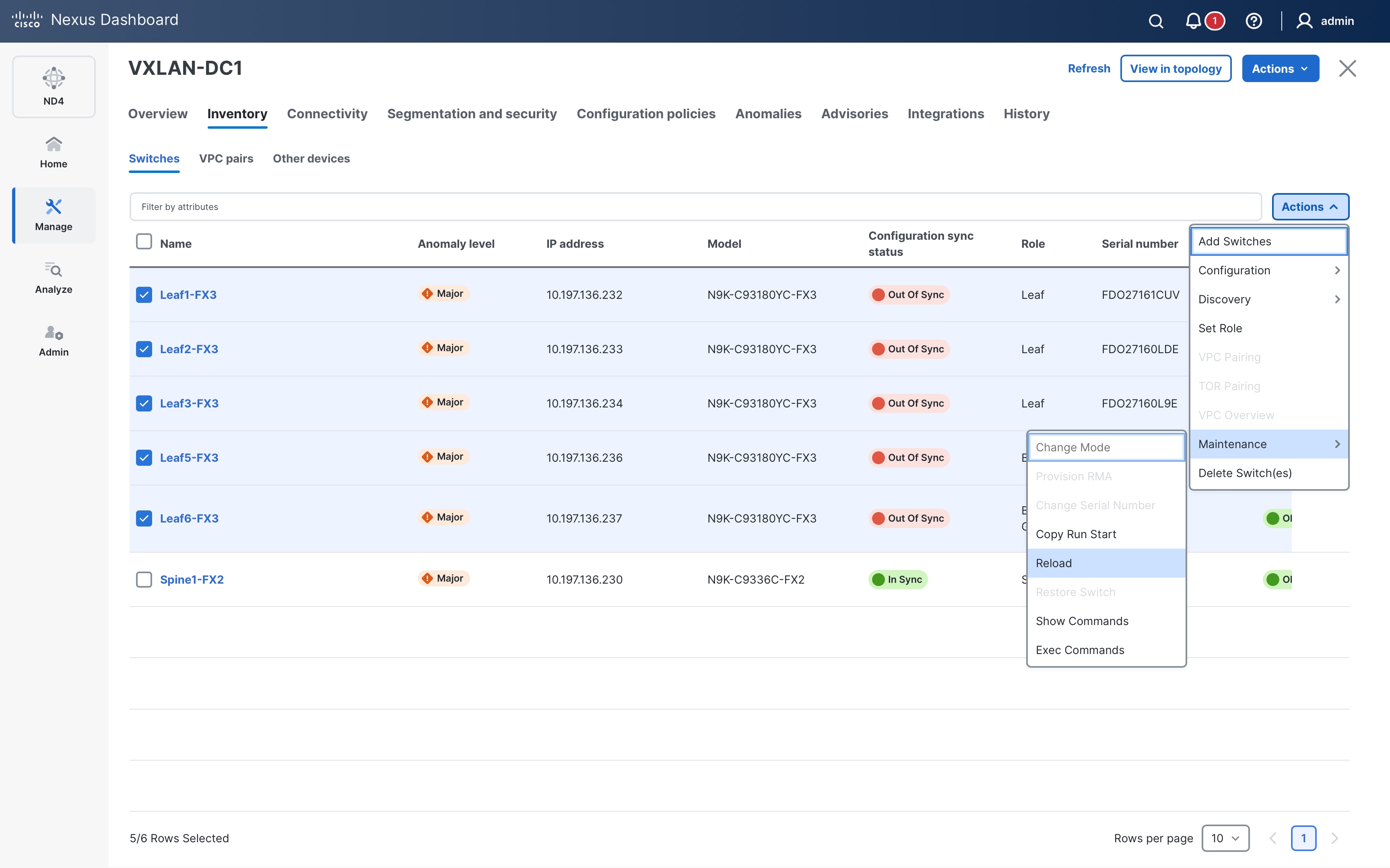The image size is (1390, 868).
Task: Uncheck the Leaf5-FX3 row checkbox
Action: click(x=144, y=458)
